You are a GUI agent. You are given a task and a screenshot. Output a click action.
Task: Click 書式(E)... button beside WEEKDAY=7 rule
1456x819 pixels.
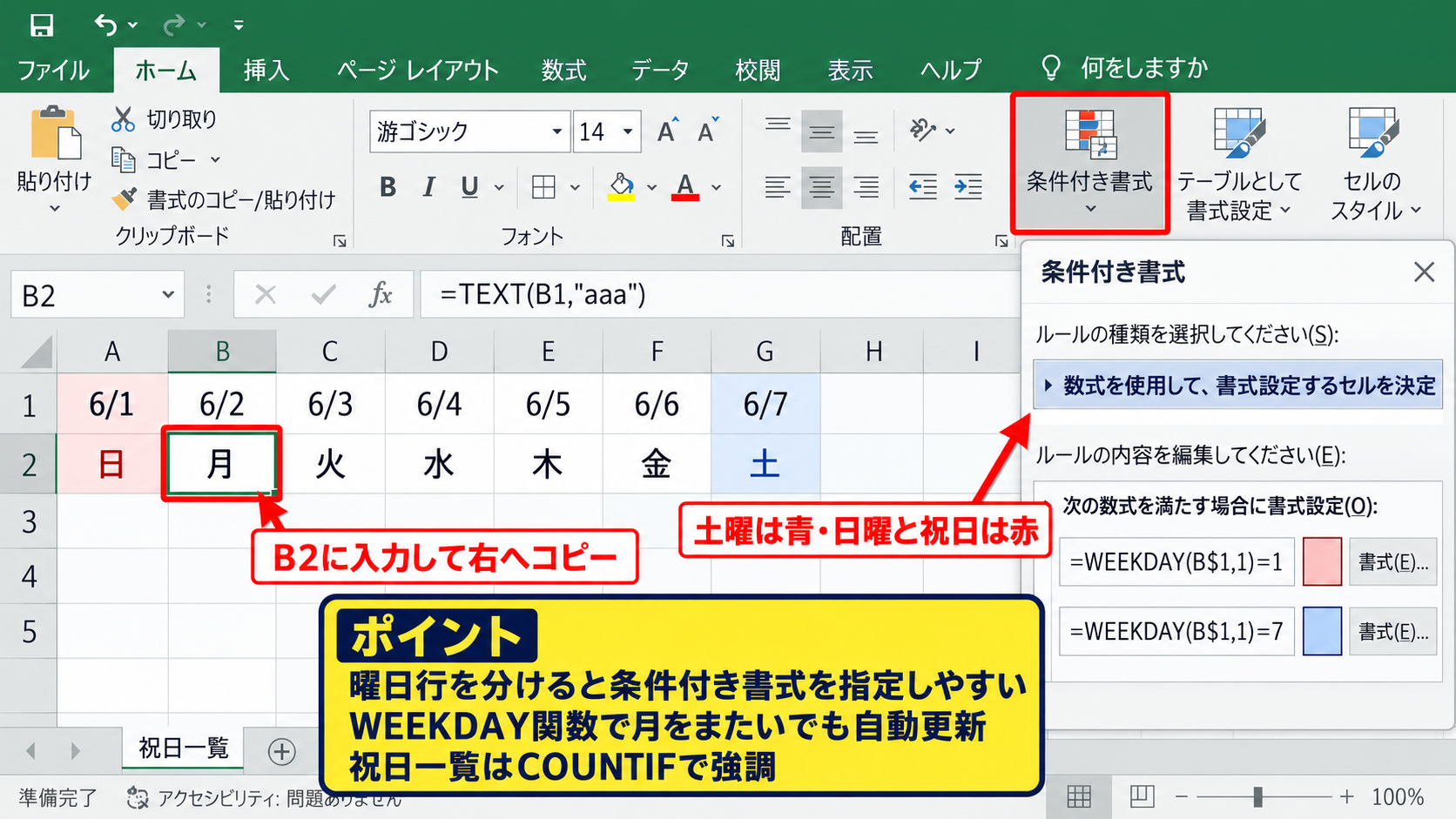[1393, 632]
